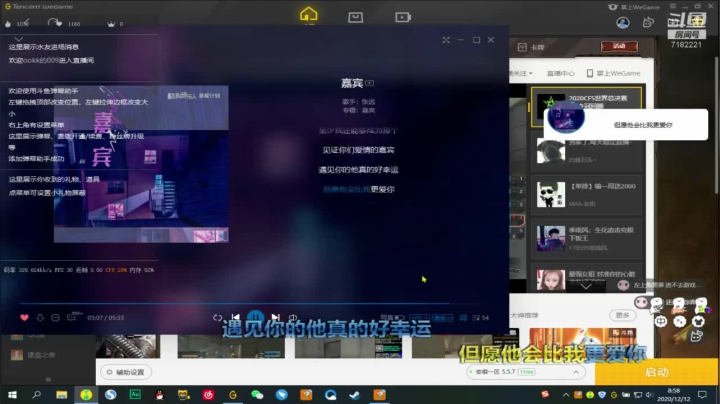Open Windows Start menu
Viewport: 720px width, 404px height.
(x=12, y=395)
